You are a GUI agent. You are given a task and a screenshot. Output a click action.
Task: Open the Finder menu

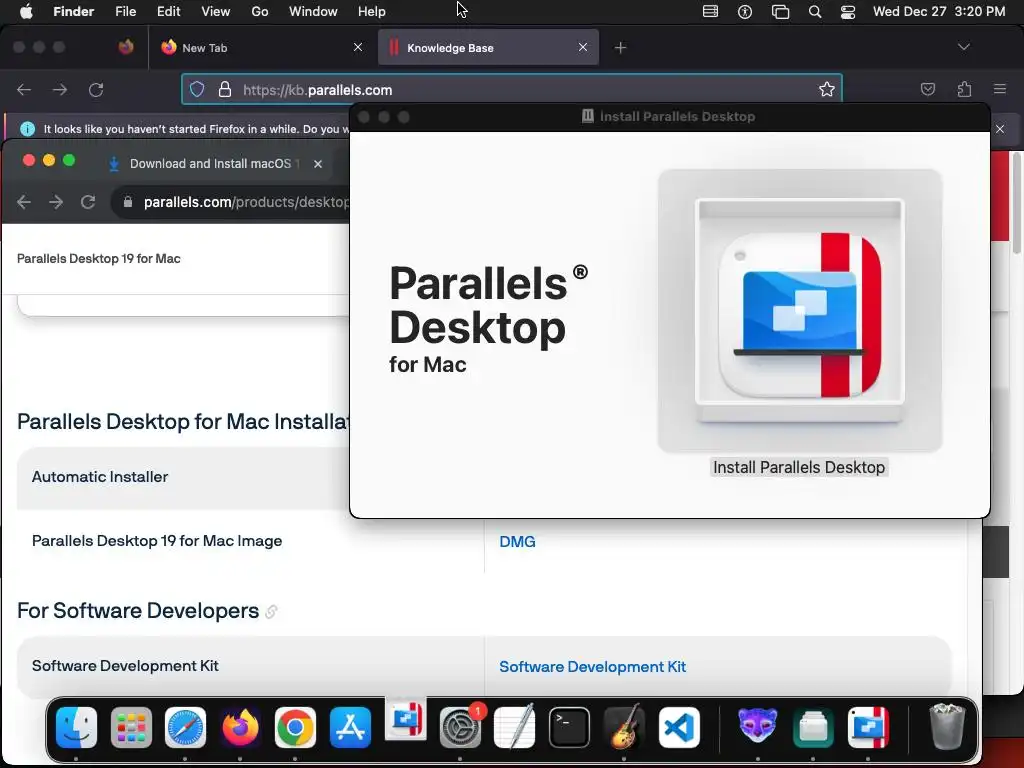(73, 12)
